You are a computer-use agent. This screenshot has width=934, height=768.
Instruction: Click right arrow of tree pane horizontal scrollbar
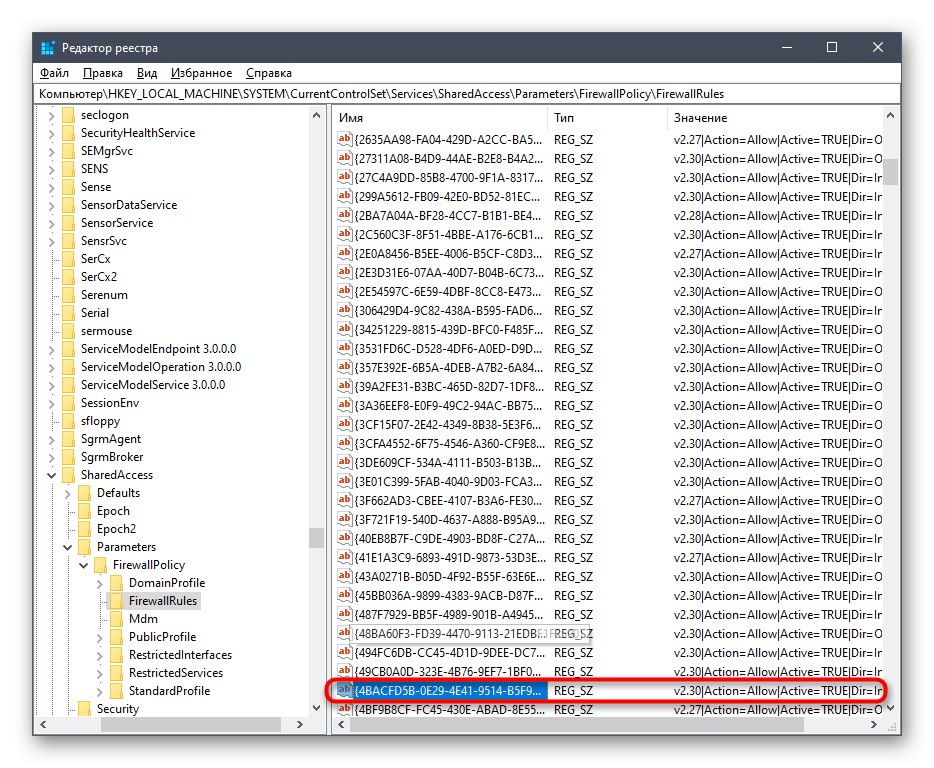[300, 725]
